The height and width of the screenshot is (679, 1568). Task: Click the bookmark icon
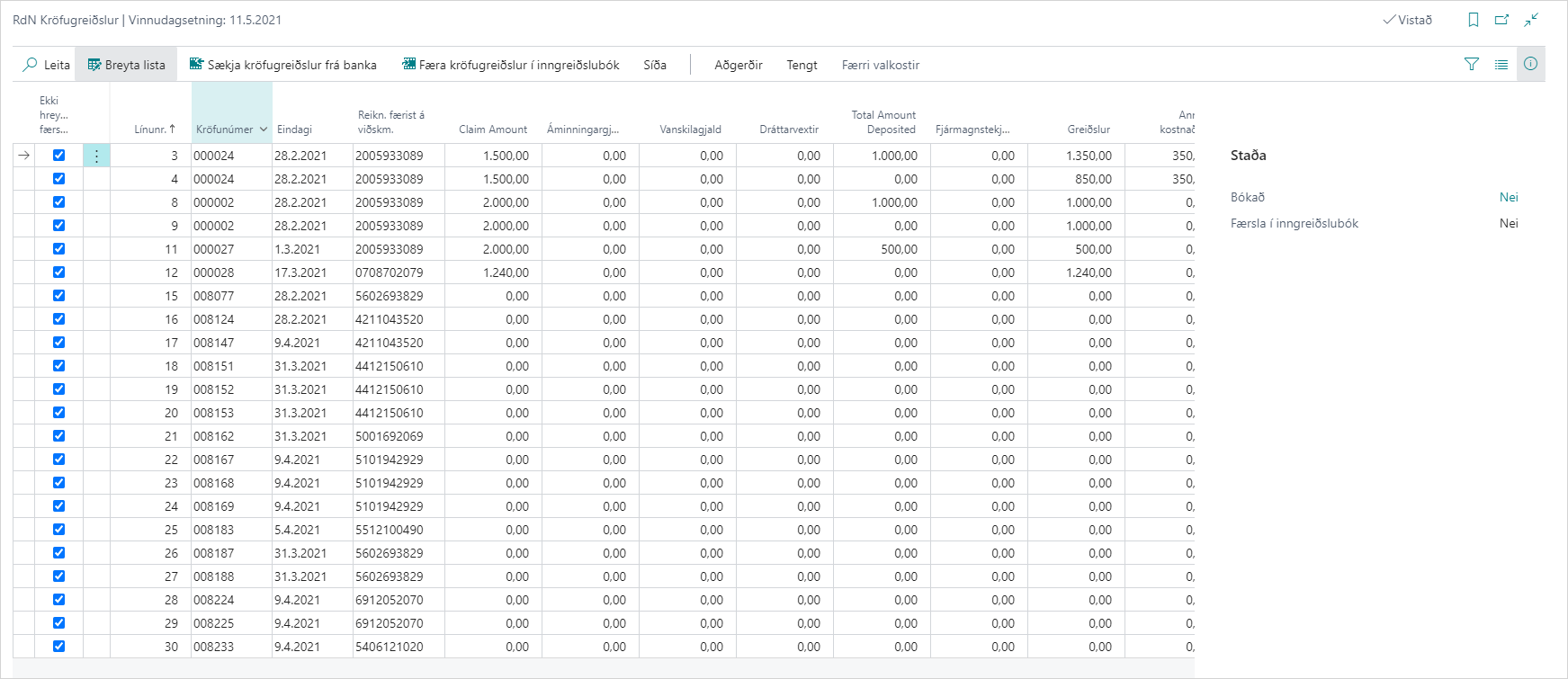1474,20
